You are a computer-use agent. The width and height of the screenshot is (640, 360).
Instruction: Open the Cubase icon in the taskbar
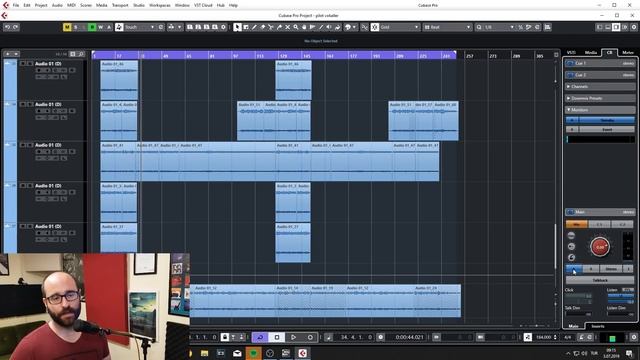click(x=302, y=353)
